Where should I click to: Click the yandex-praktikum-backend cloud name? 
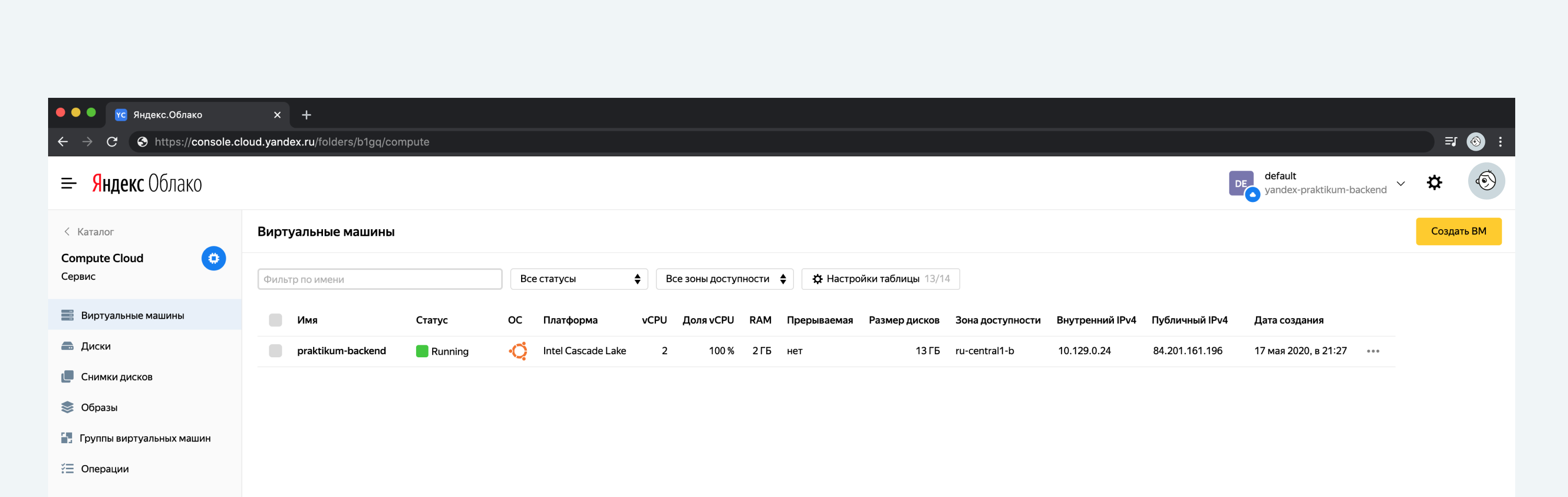(1325, 190)
